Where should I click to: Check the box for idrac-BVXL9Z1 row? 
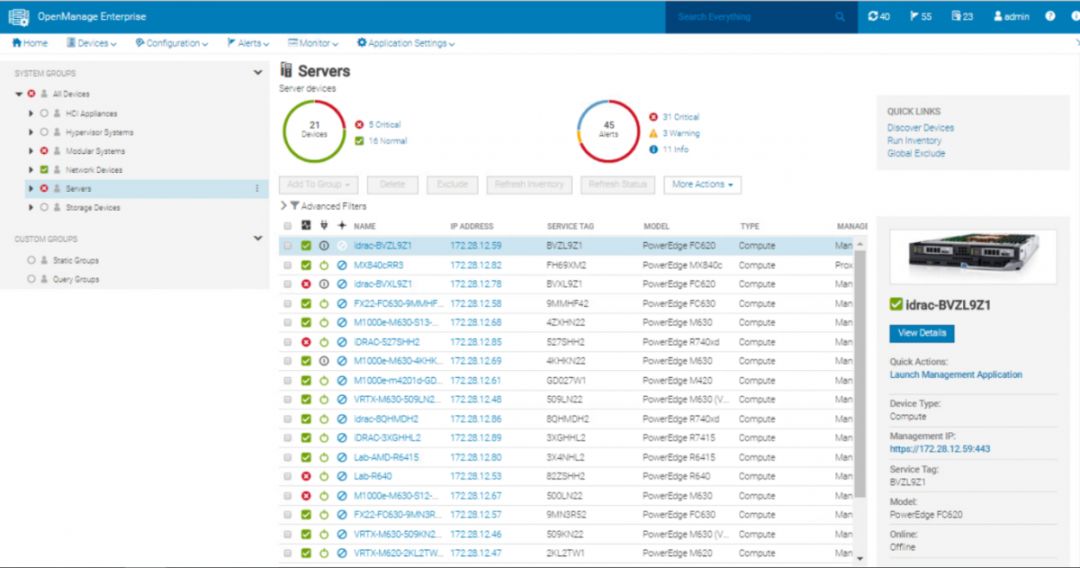[x=287, y=284]
